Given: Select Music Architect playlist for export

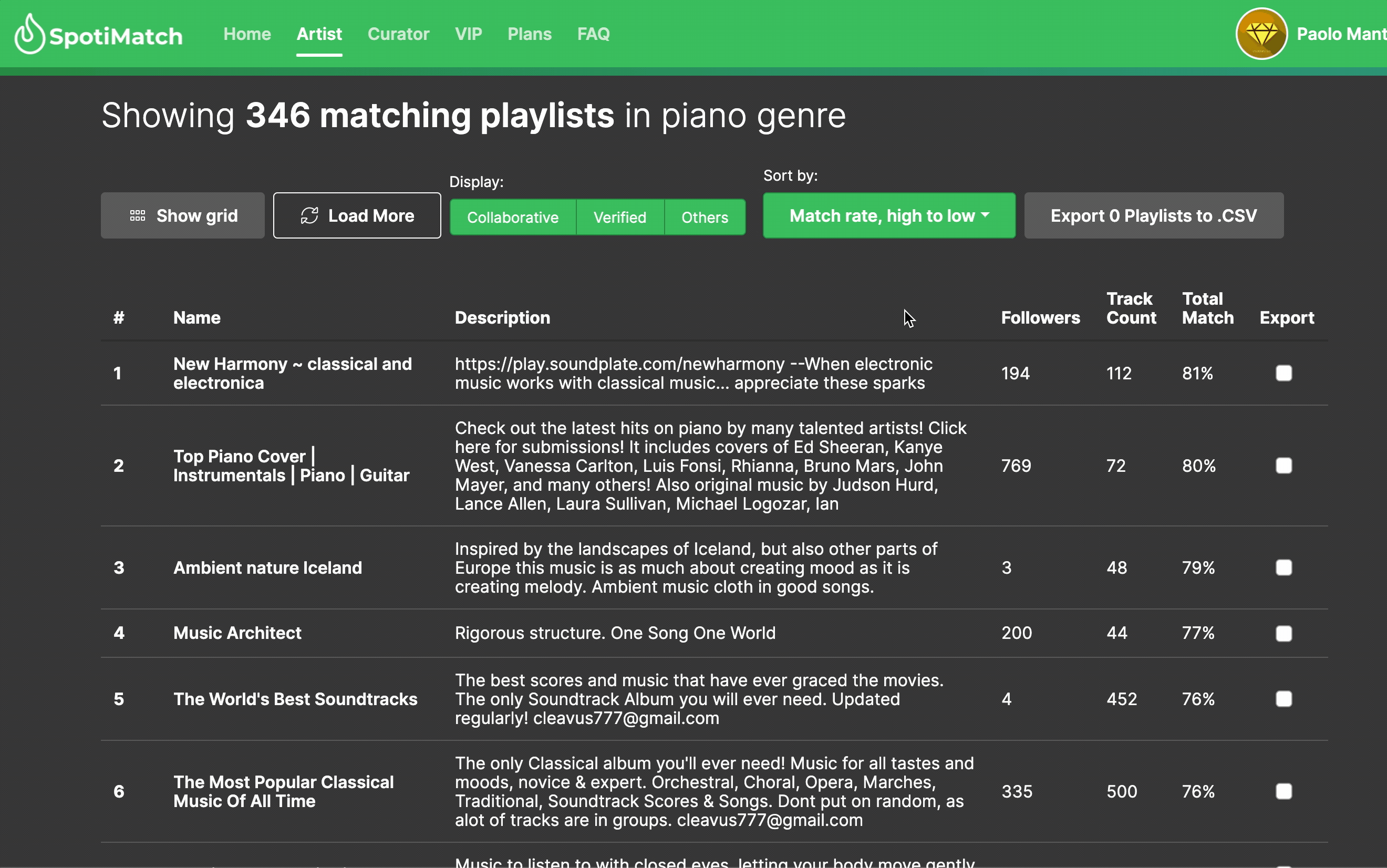Looking at the screenshot, I should [x=1283, y=633].
